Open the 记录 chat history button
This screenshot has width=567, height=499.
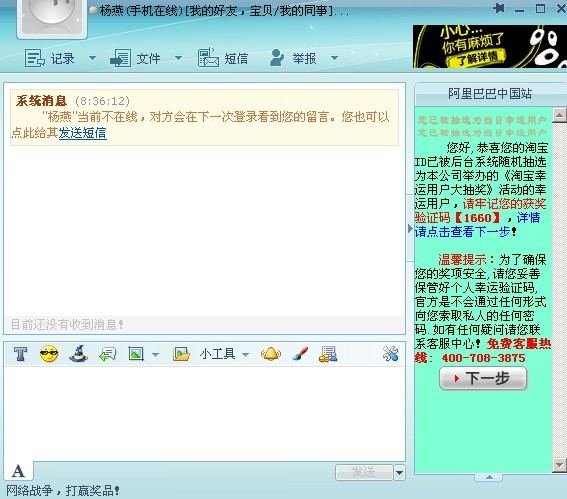click(x=50, y=58)
